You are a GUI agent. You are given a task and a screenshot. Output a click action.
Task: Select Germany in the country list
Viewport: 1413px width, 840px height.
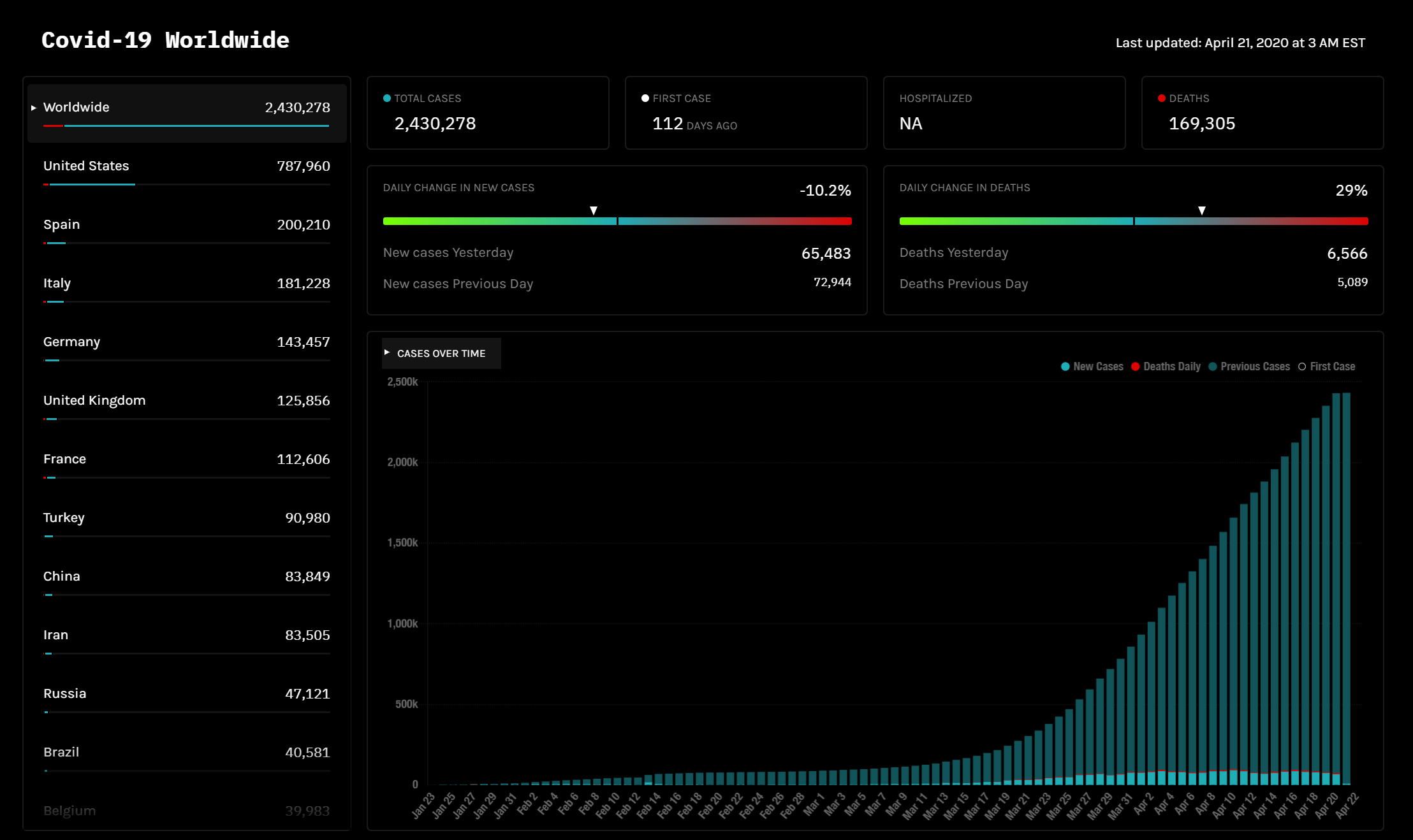pos(187,347)
